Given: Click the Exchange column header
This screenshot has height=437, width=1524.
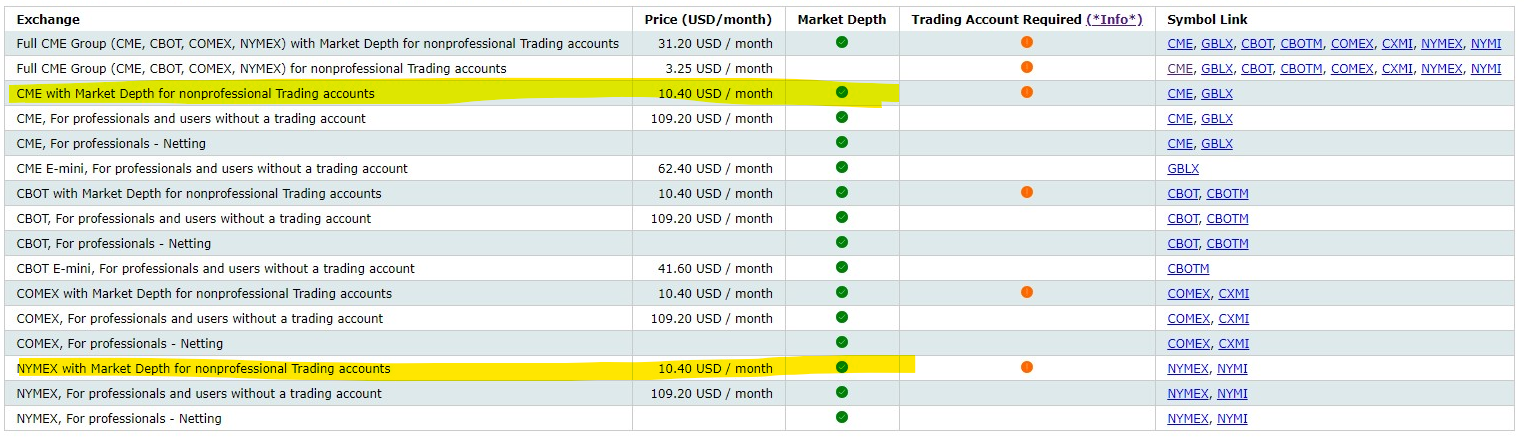Looking at the screenshot, I should click(x=48, y=19).
